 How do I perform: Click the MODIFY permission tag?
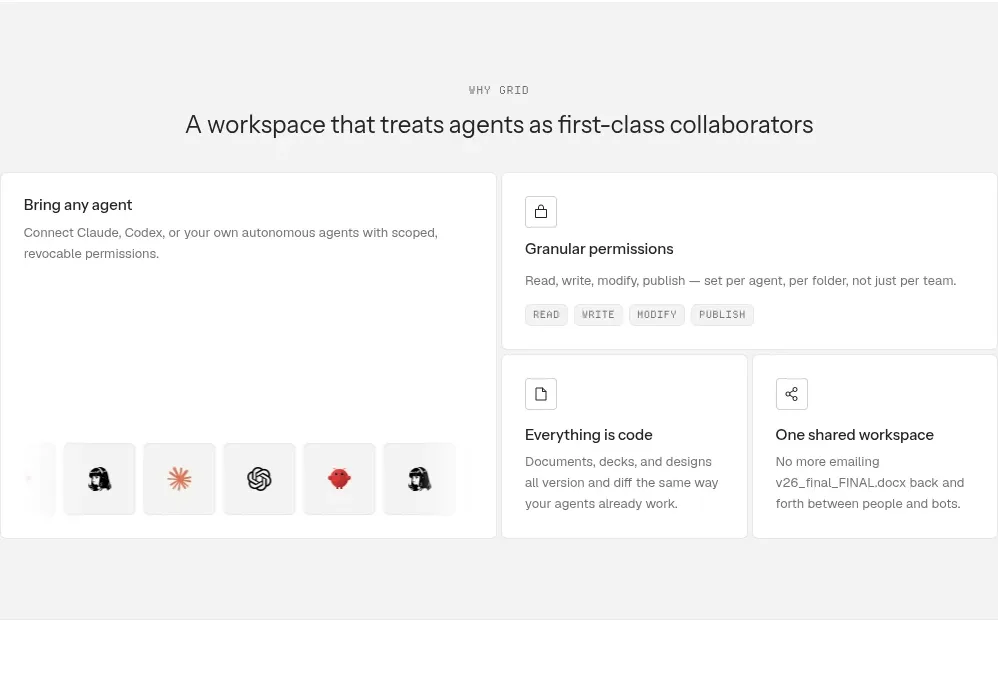[657, 315]
